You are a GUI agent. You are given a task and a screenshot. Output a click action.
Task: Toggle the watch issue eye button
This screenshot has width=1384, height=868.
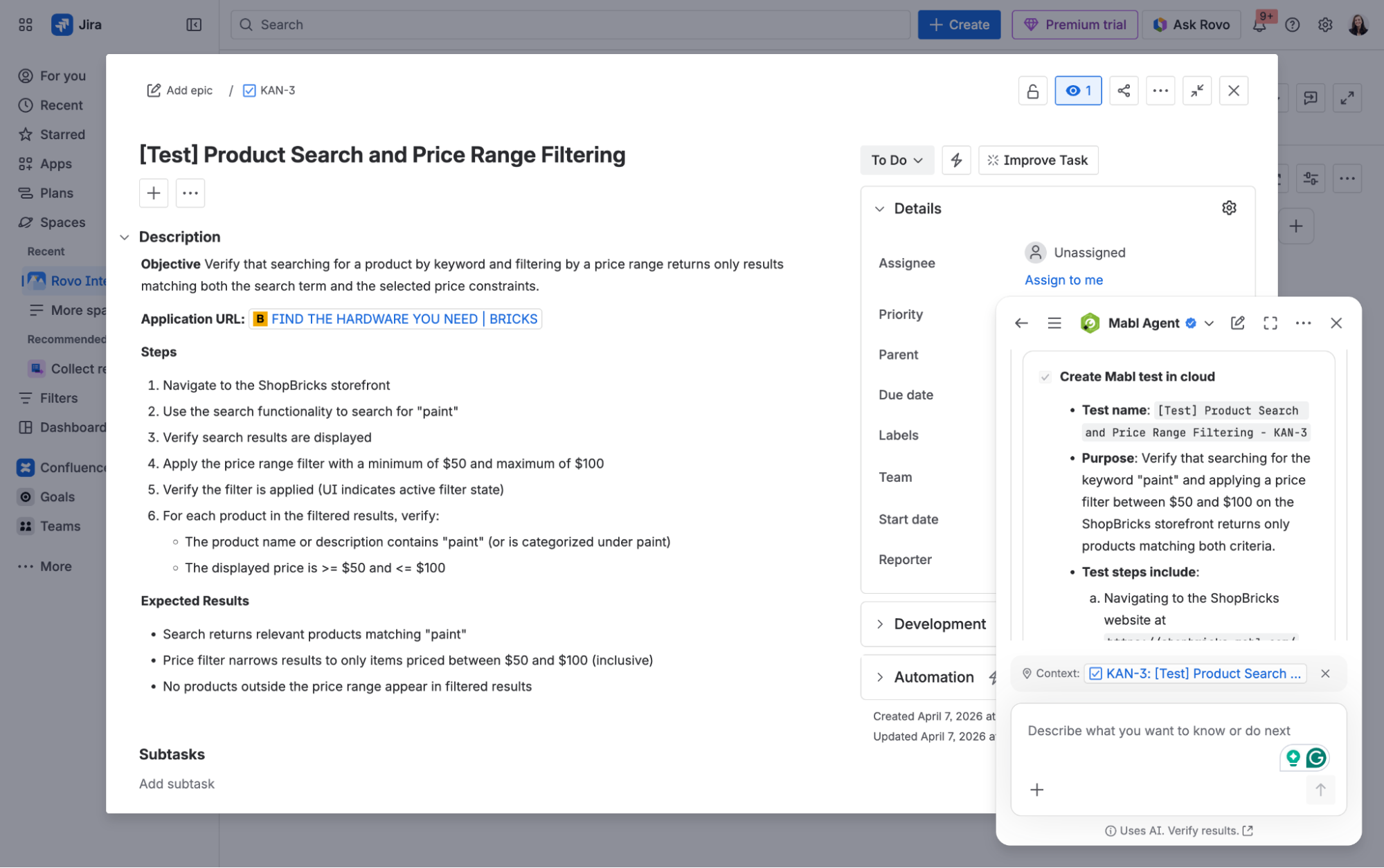tap(1078, 91)
